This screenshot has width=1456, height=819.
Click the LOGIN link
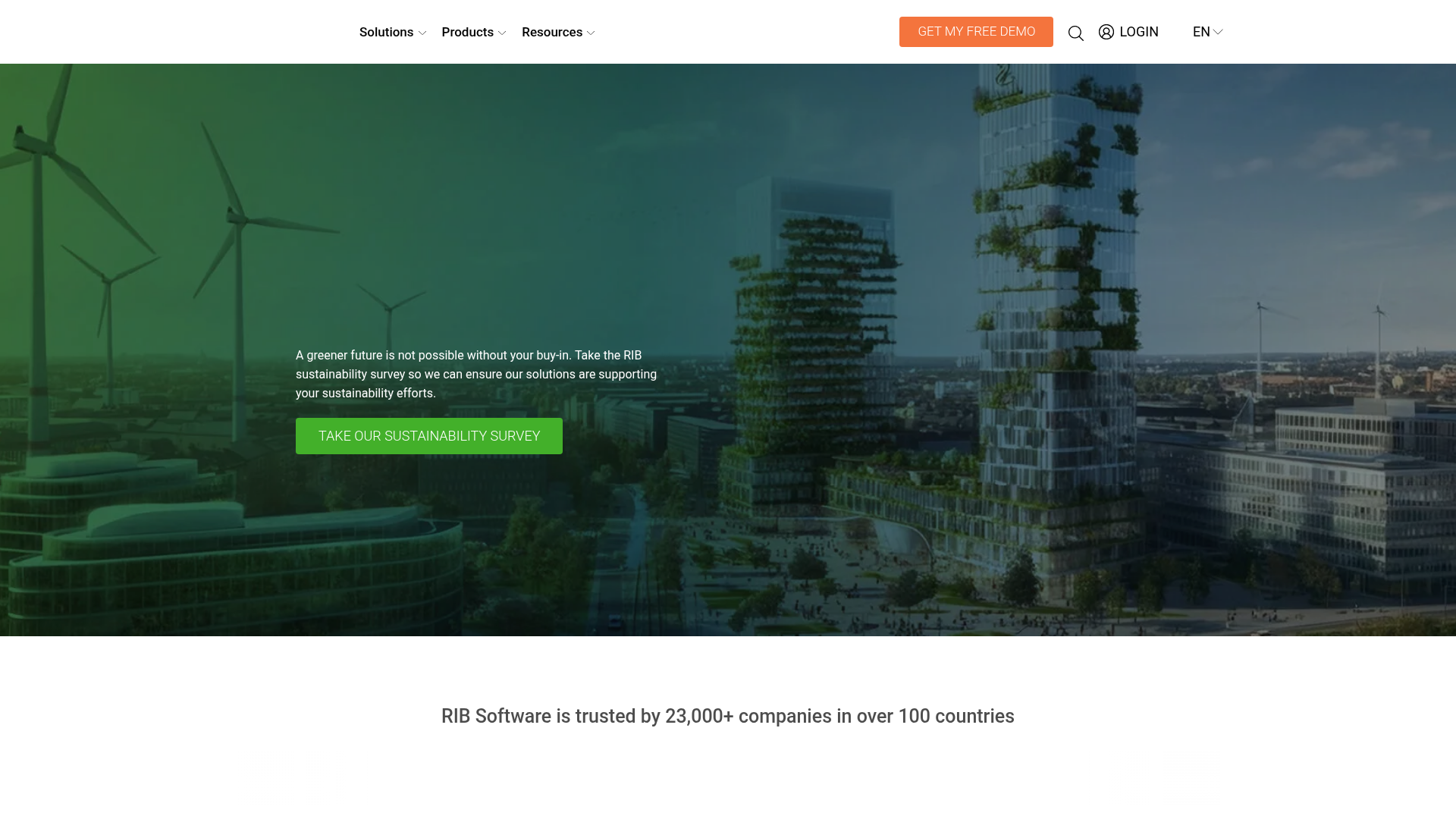(x=1138, y=32)
